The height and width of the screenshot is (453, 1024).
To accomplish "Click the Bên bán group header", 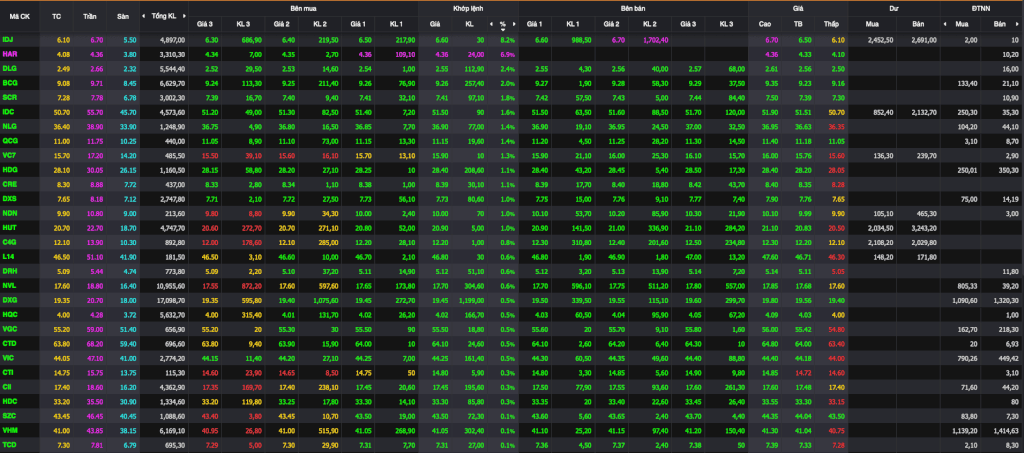I will click(x=633, y=8).
